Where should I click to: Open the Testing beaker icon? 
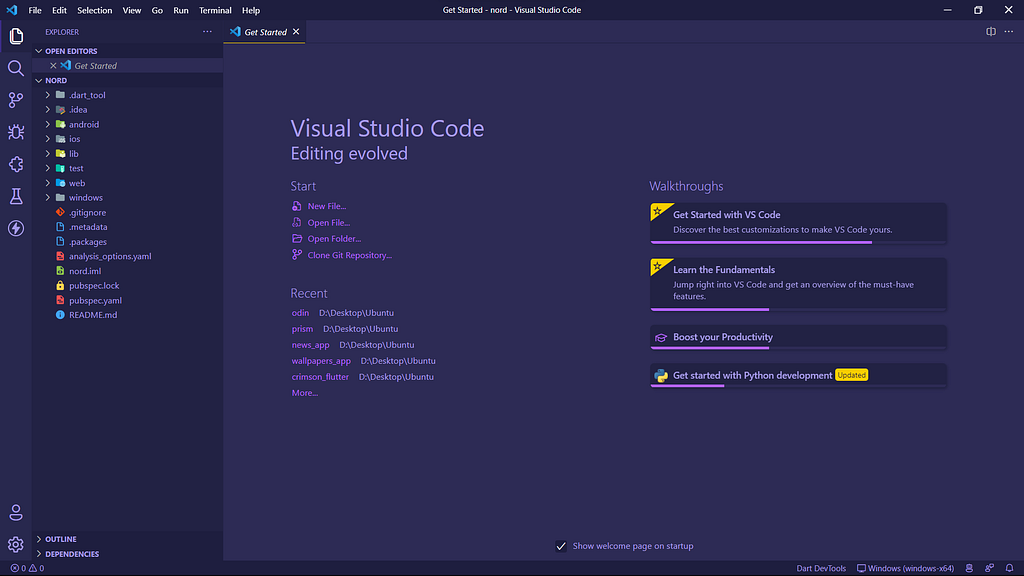16,196
